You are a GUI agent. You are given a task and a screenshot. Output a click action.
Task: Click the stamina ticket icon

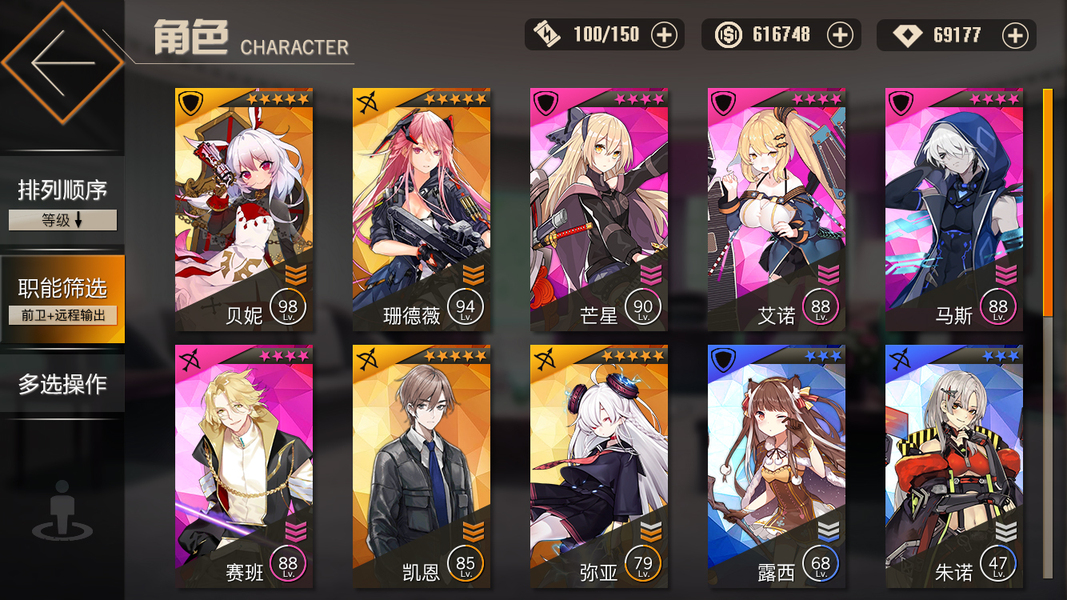tap(546, 34)
